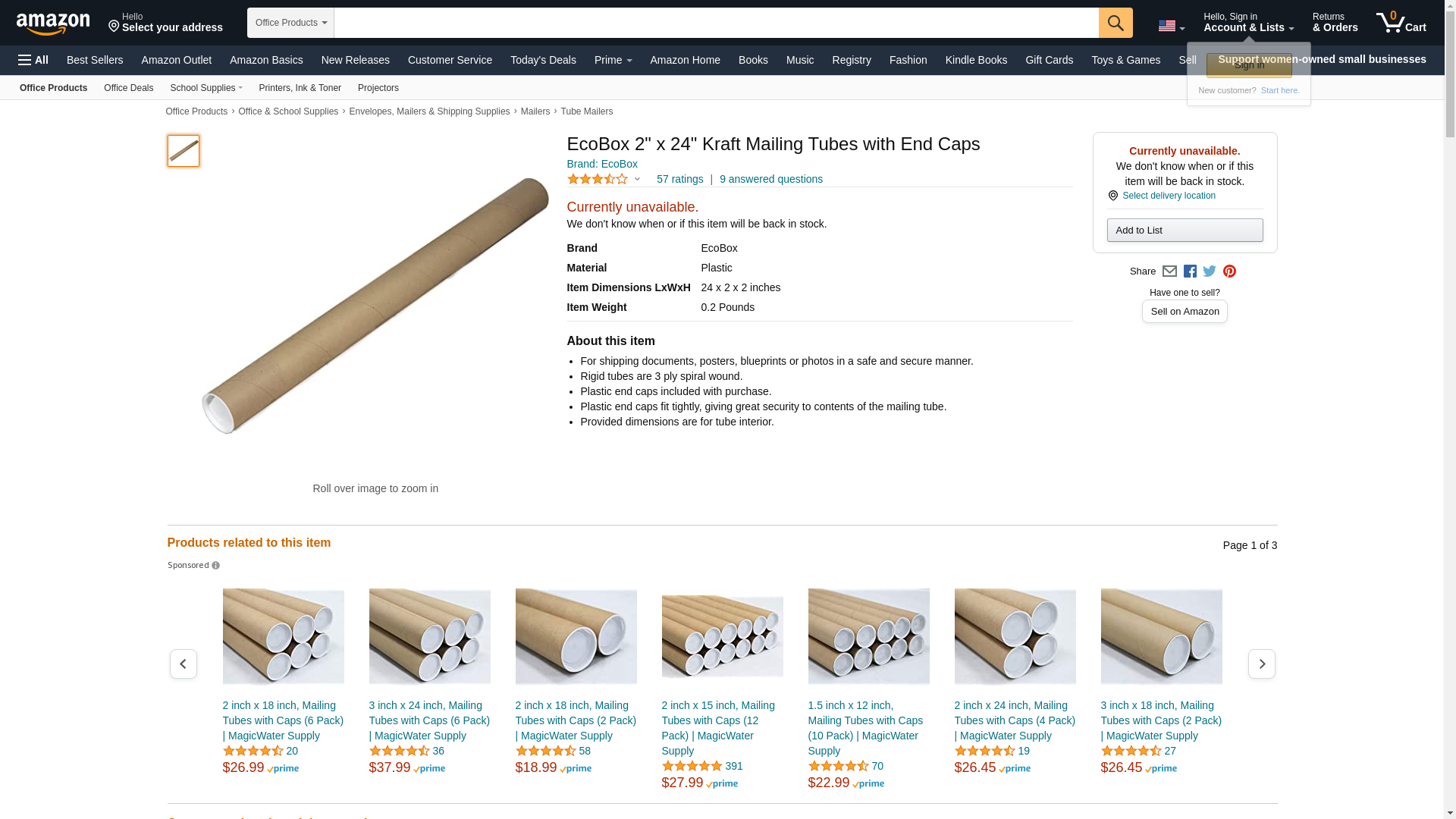Share product on Twitter icon
The image size is (1456, 819).
pos(1210,271)
